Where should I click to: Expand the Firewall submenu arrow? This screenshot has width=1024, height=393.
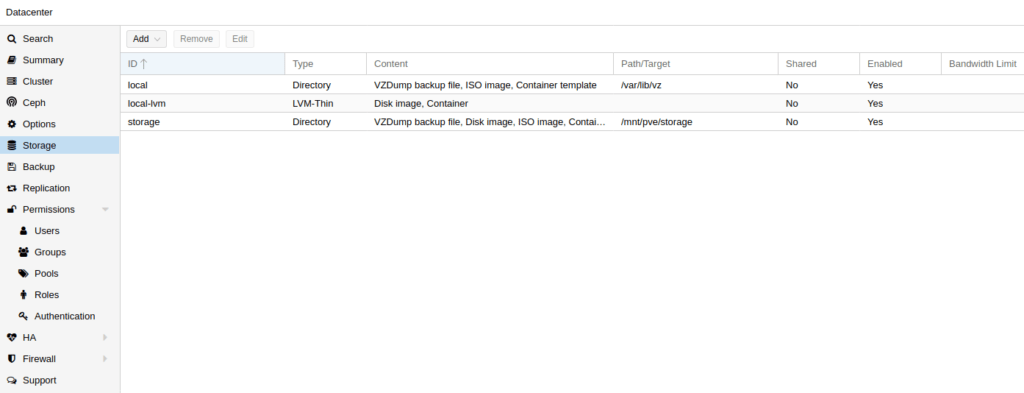pyautogui.click(x=105, y=359)
